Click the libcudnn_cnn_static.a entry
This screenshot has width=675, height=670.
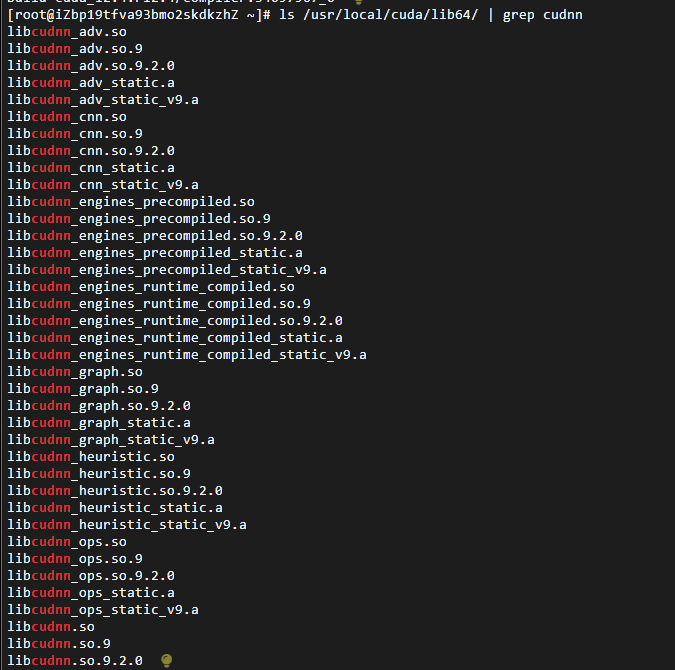tap(91, 168)
